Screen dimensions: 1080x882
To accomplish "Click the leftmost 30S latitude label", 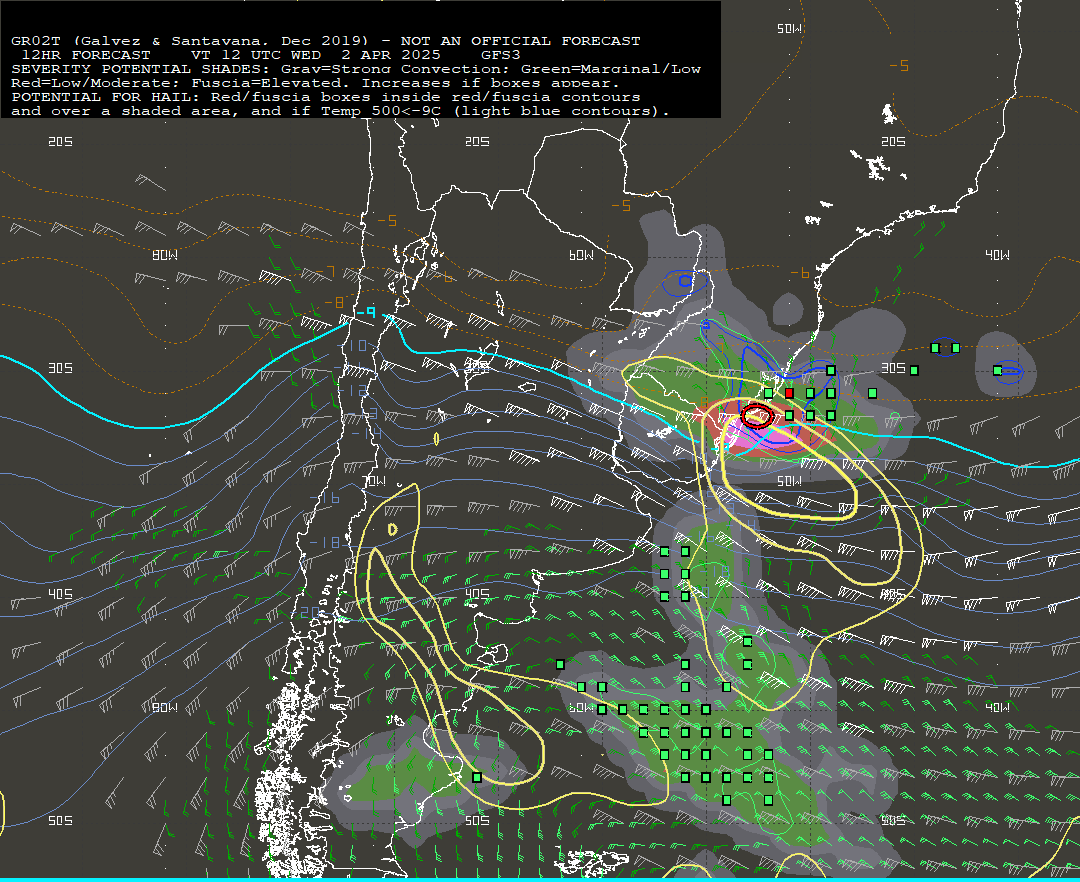I will pos(61,368).
